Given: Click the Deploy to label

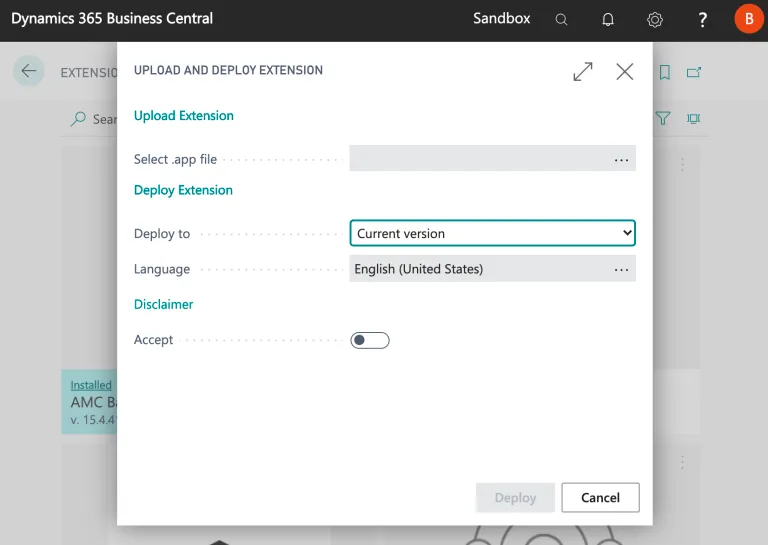Looking at the screenshot, I should tap(162, 234).
